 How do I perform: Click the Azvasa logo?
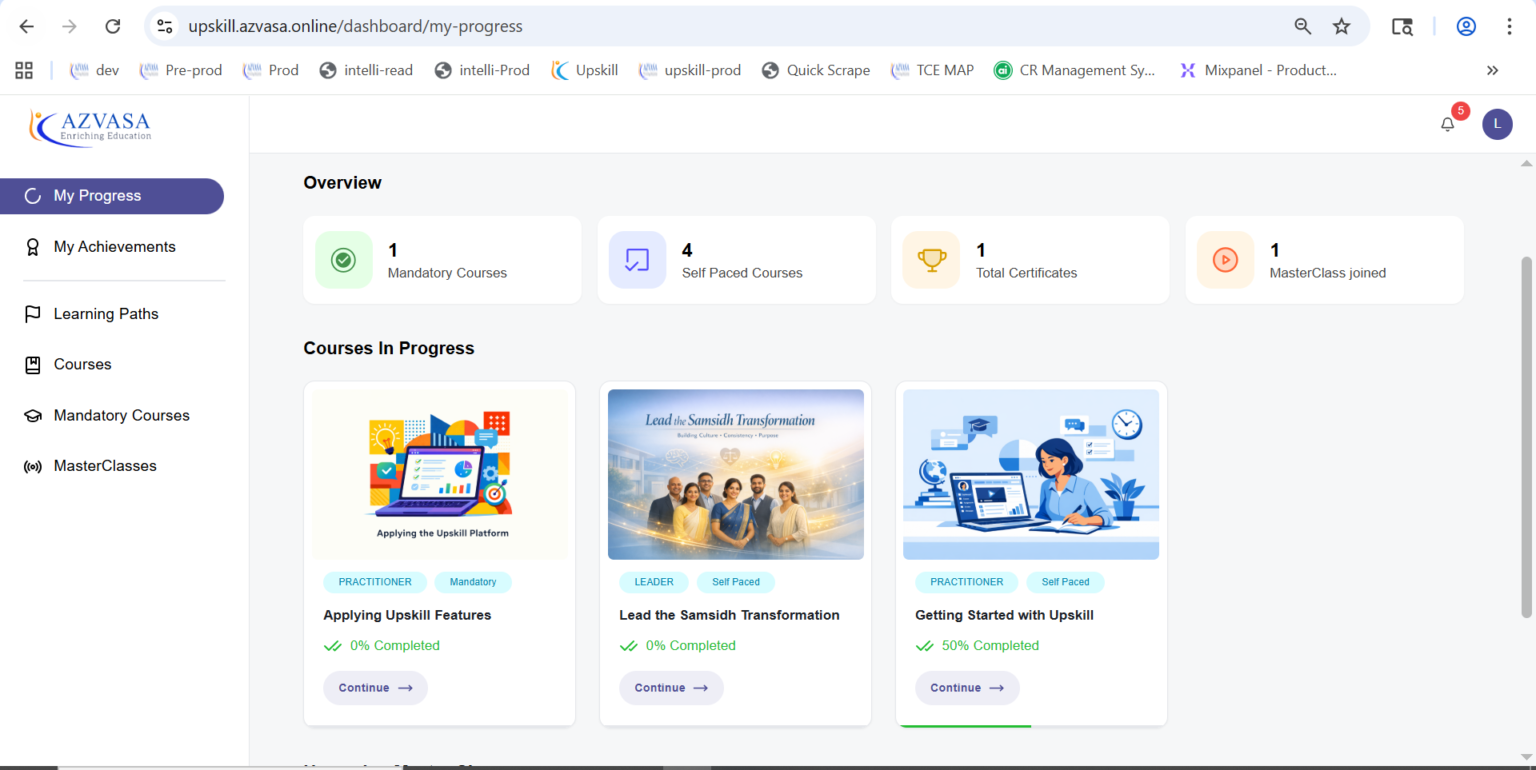point(90,127)
